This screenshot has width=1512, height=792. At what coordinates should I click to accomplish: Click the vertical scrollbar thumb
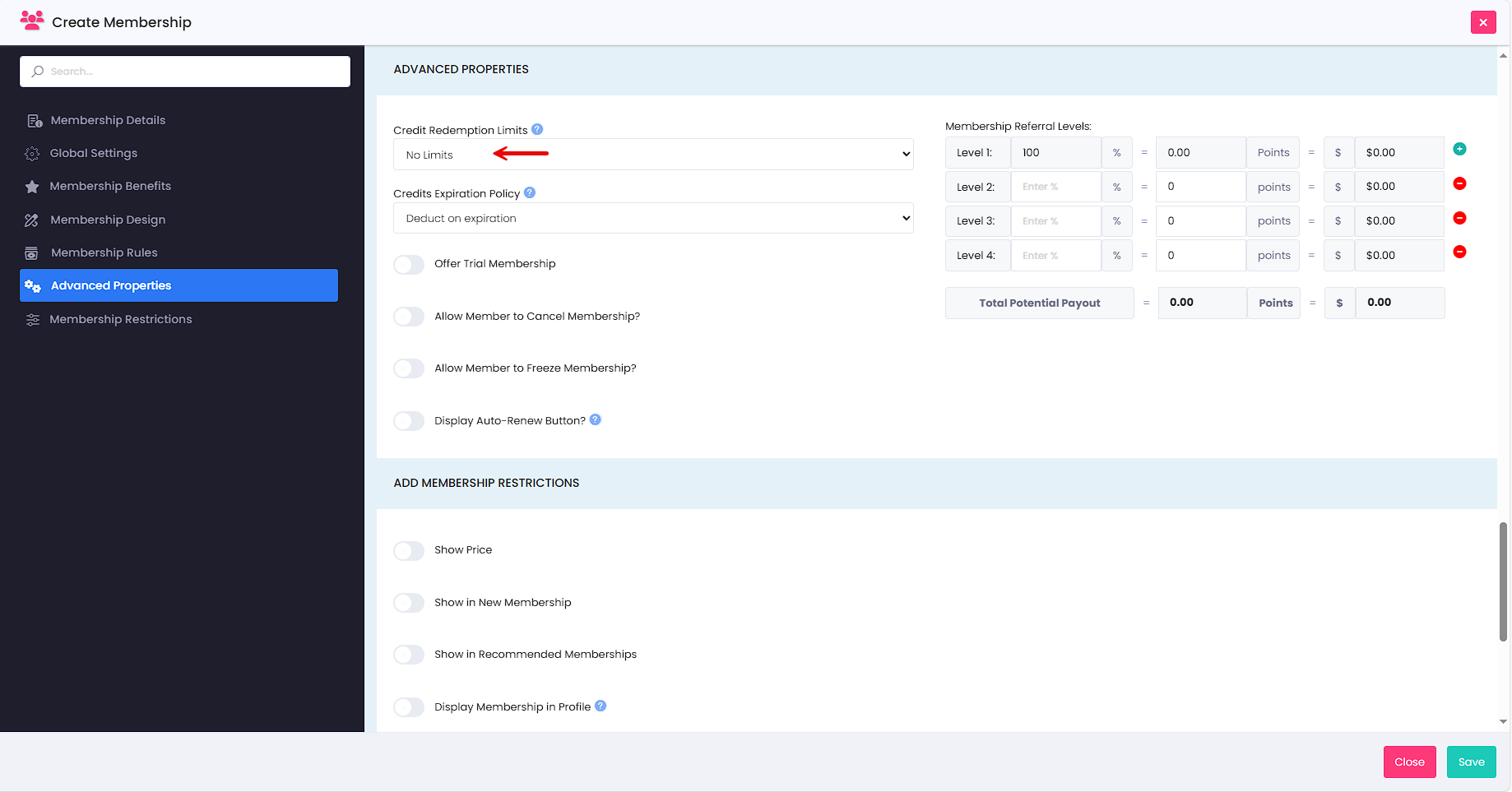(x=1503, y=581)
